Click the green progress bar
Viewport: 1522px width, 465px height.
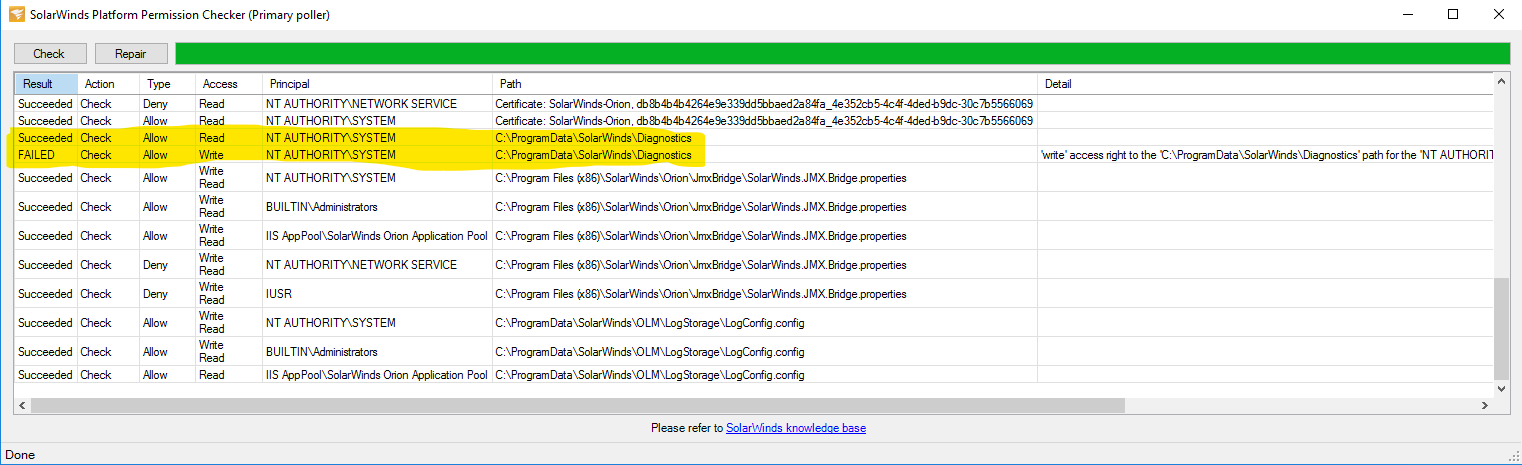click(842, 54)
